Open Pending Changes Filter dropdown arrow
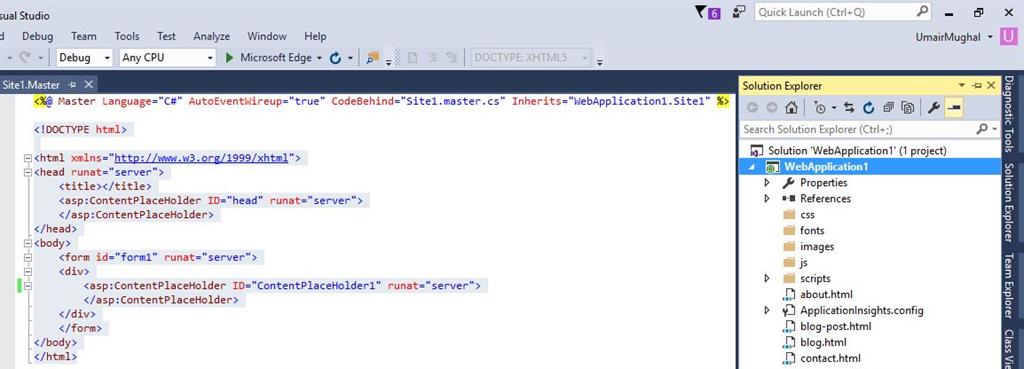The width and height of the screenshot is (1024, 369). [834, 108]
